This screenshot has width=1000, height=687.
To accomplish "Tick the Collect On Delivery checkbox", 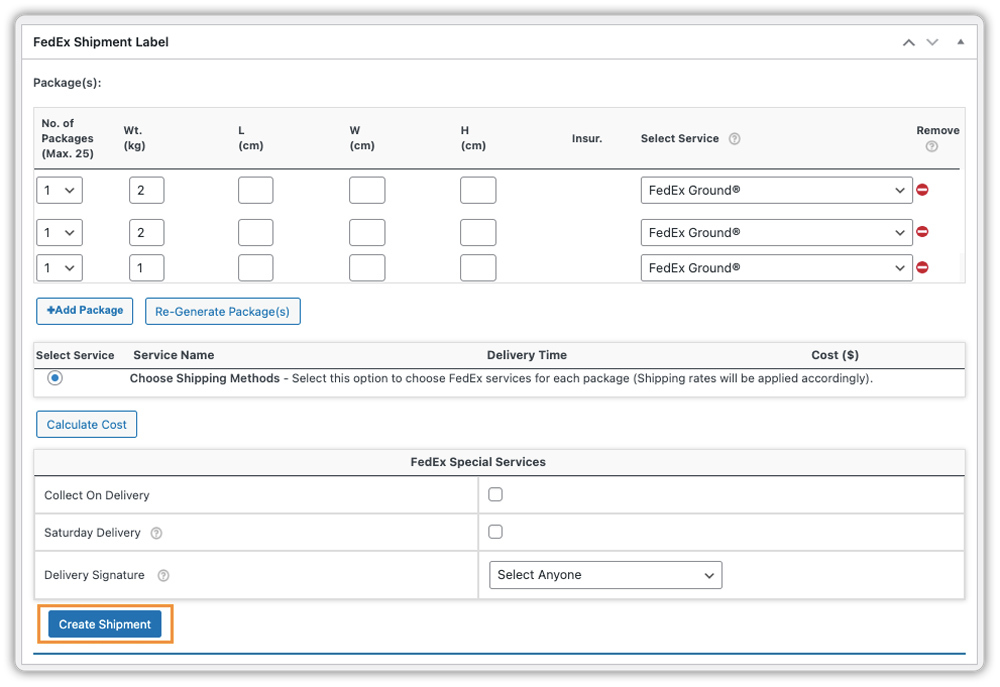I will coord(496,494).
